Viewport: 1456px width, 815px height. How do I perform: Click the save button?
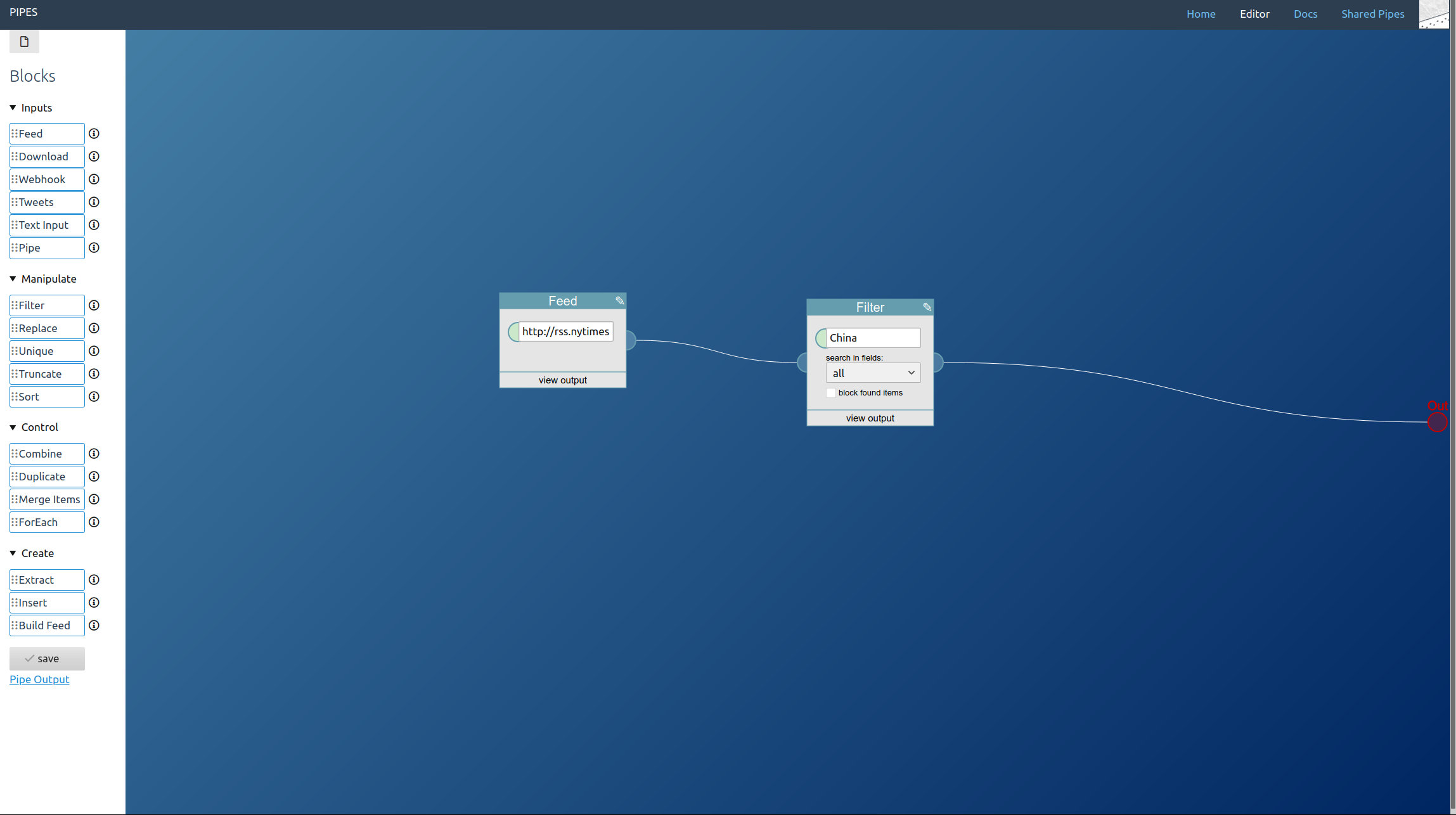pos(47,658)
